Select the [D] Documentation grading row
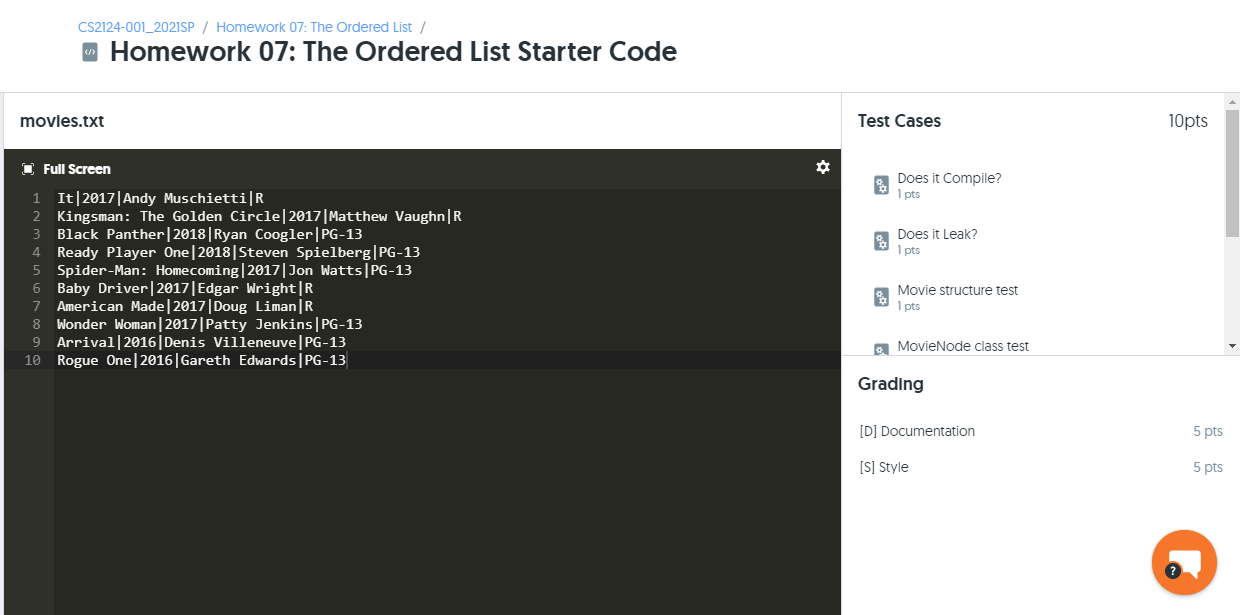This screenshot has height=615, width=1240. (x=1041, y=431)
